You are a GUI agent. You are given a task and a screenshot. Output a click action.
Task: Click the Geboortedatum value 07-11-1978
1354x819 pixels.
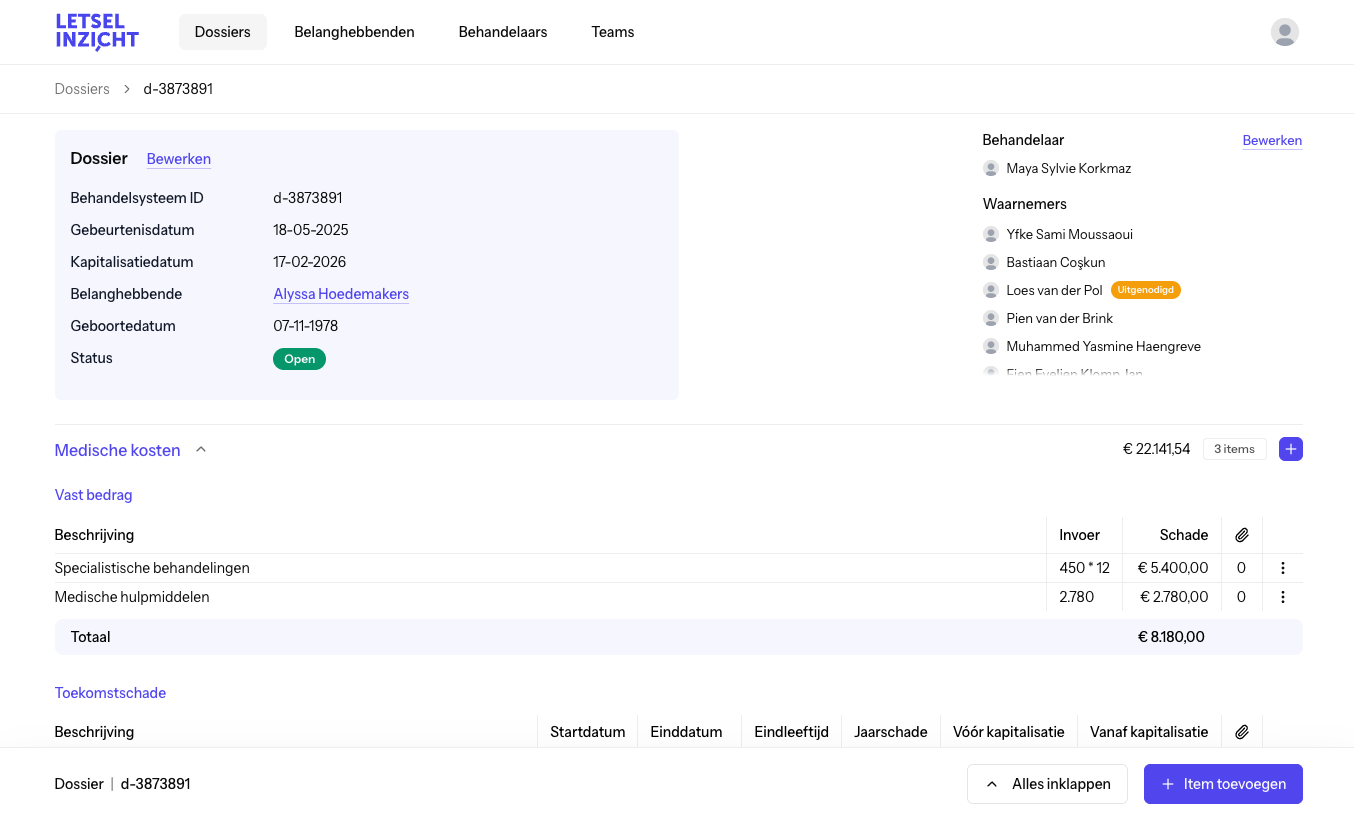coord(305,326)
